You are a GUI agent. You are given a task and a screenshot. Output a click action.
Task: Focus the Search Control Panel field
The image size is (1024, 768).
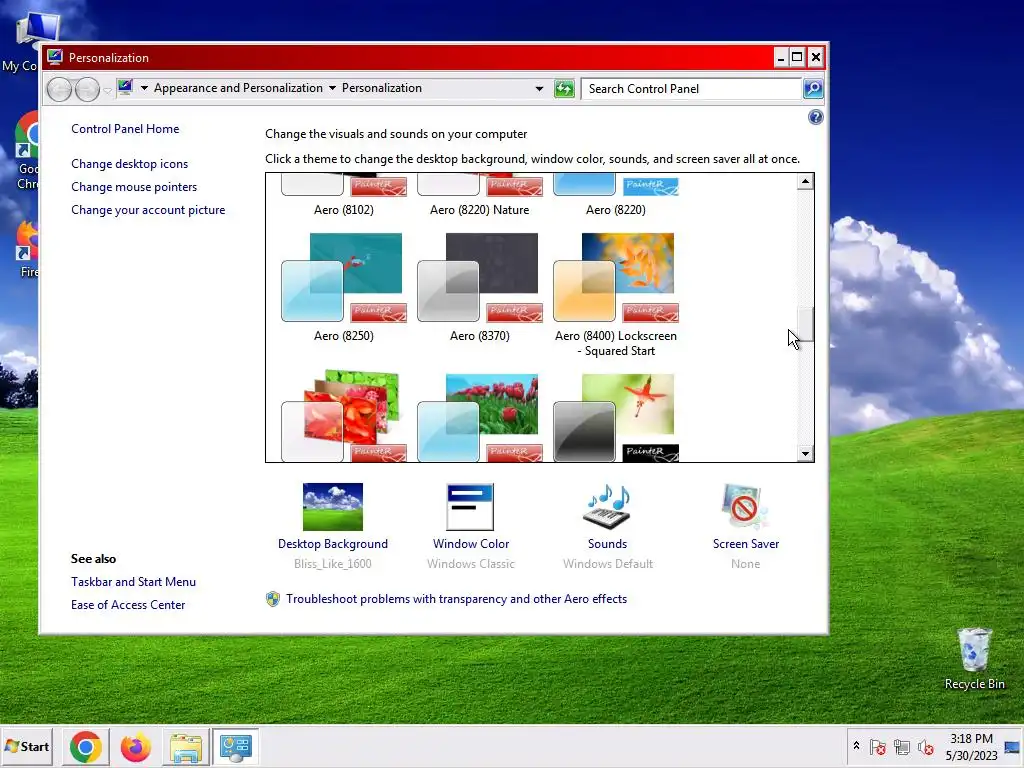coord(691,88)
